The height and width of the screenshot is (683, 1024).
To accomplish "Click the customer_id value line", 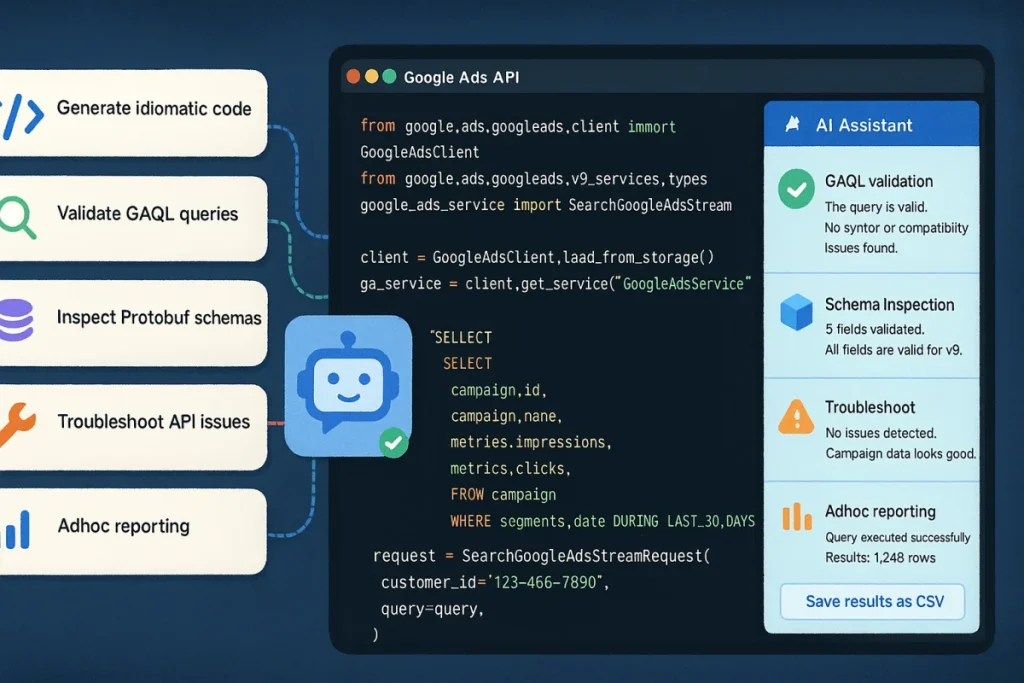I will coord(494,582).
